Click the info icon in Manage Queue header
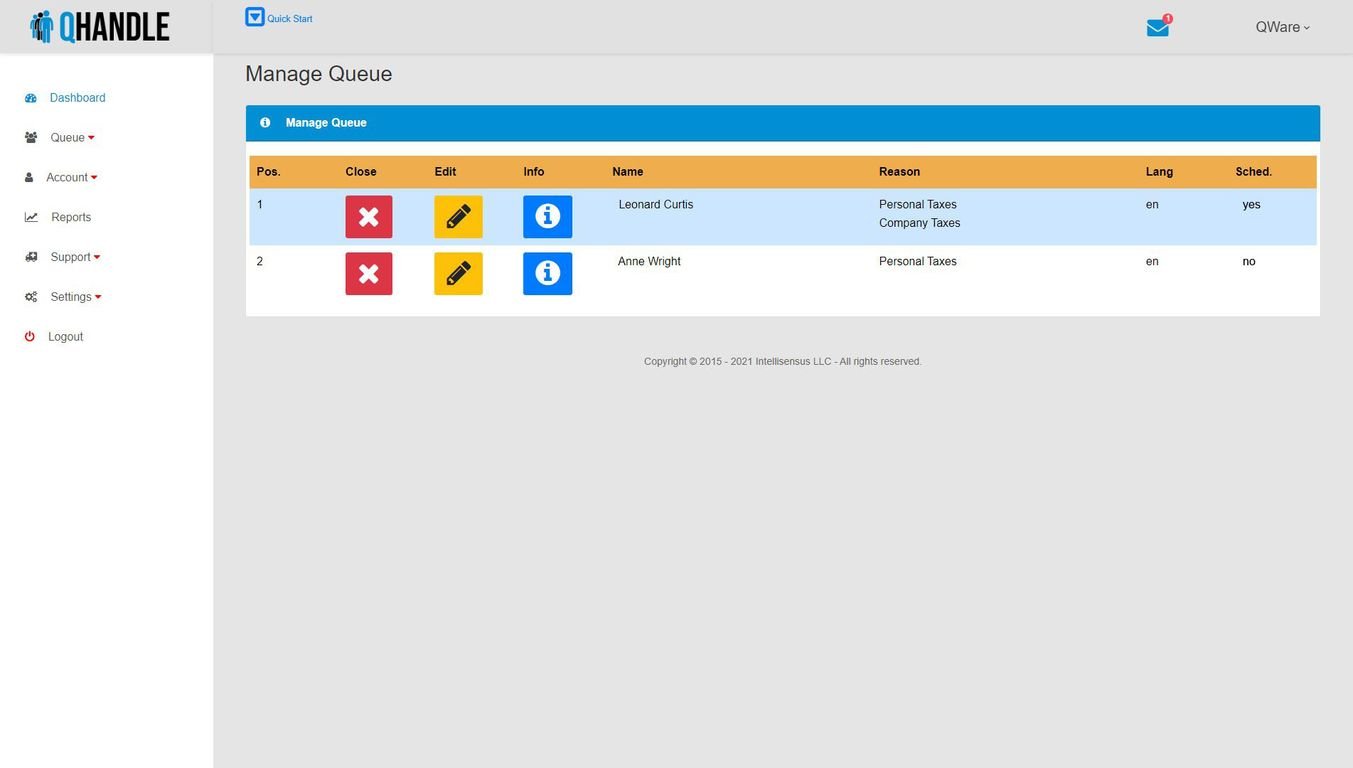 265,123
